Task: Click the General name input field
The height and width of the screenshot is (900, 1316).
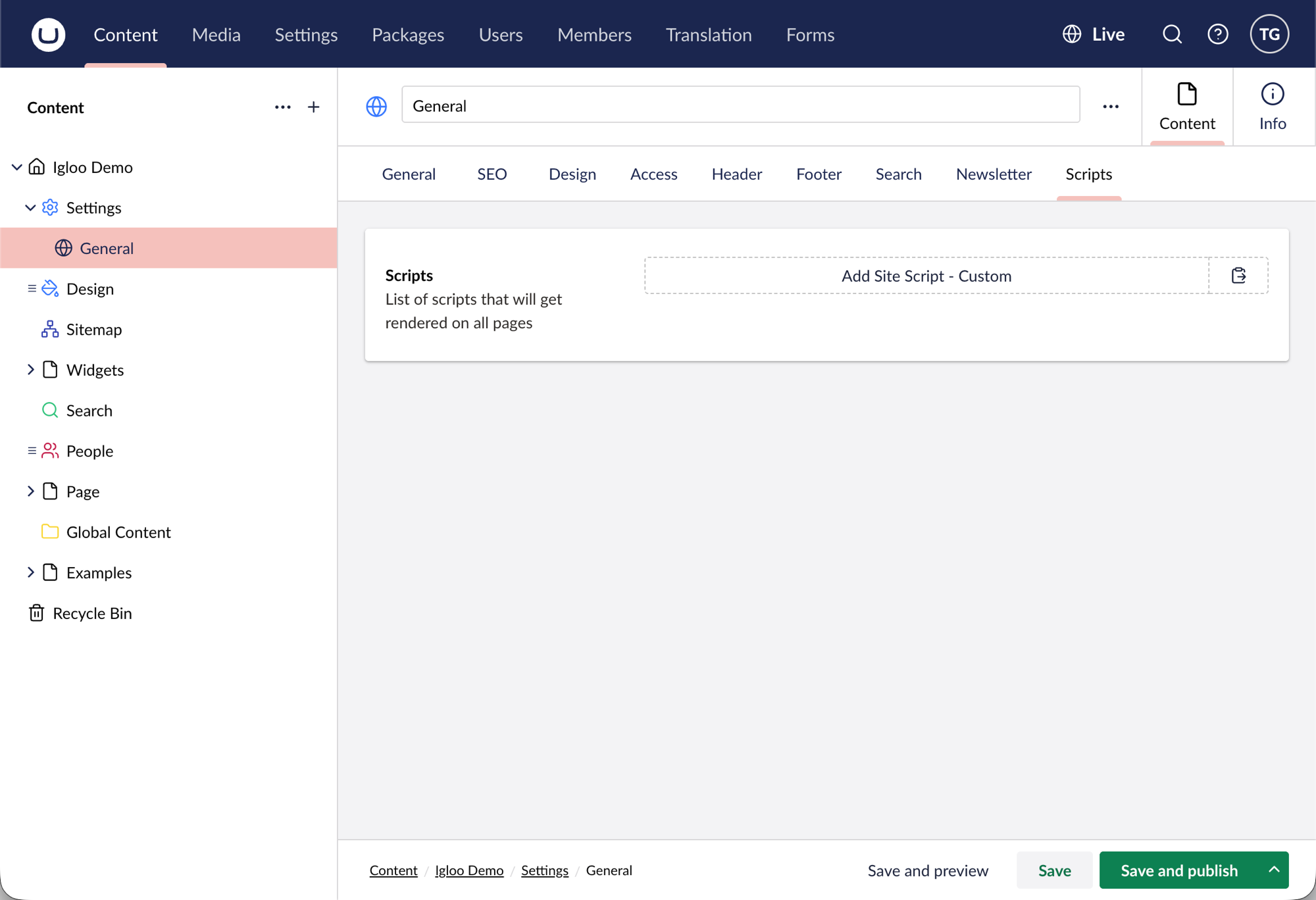Action: tap(741, 105)
